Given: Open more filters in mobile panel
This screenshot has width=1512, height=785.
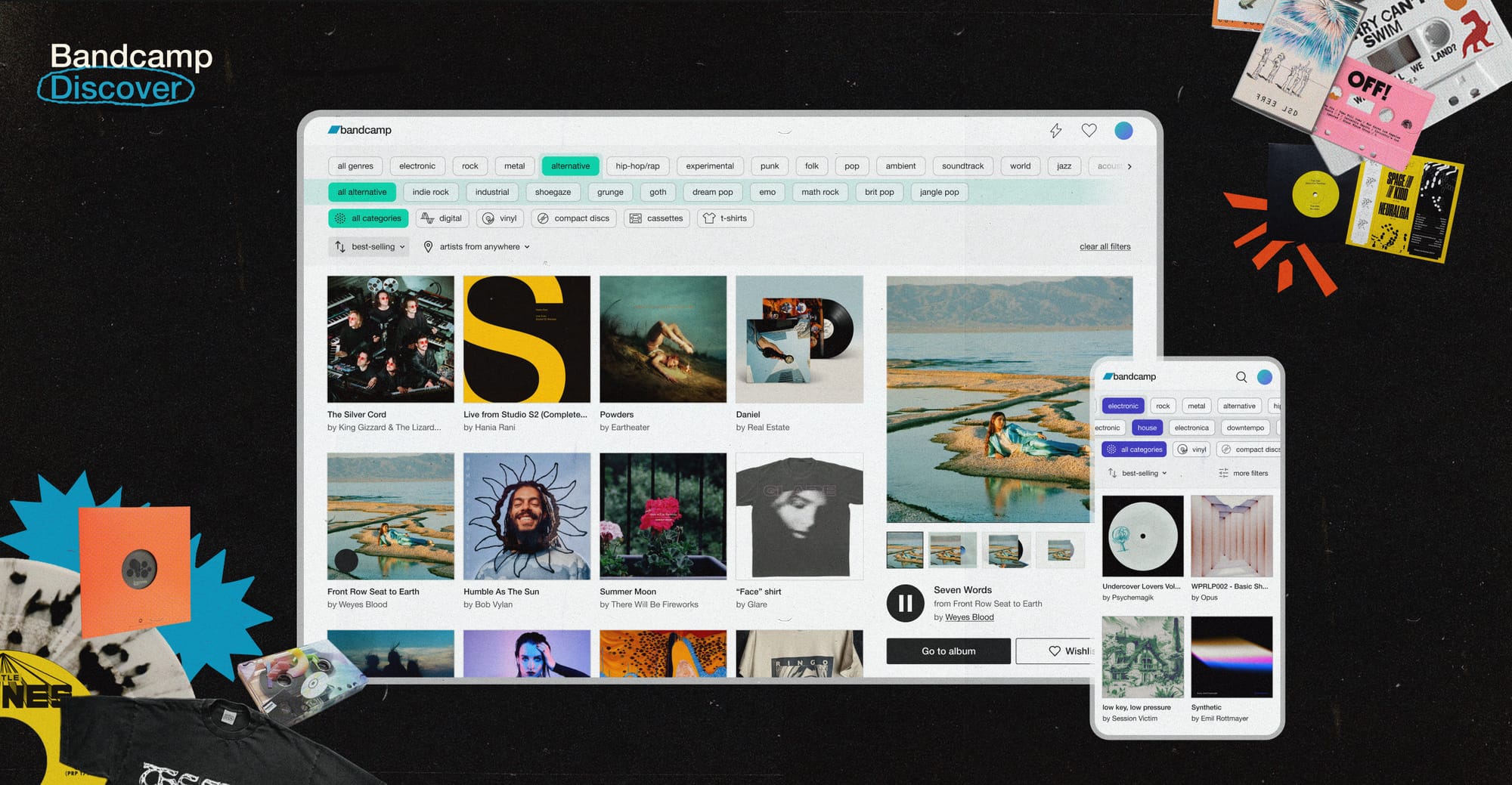Looking at the screenshot, I should pyautogui.click(x=1243, y=474).
